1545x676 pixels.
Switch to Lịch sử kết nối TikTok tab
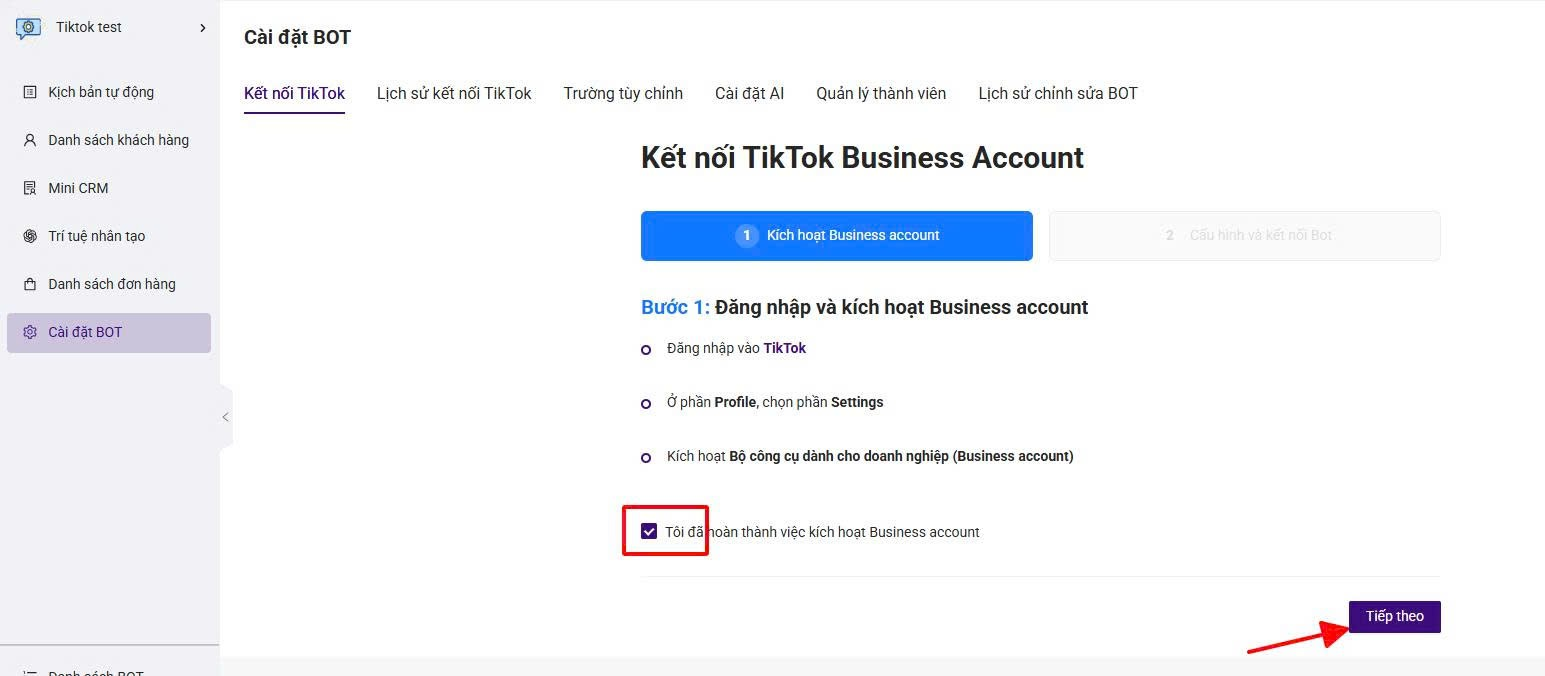454,93
